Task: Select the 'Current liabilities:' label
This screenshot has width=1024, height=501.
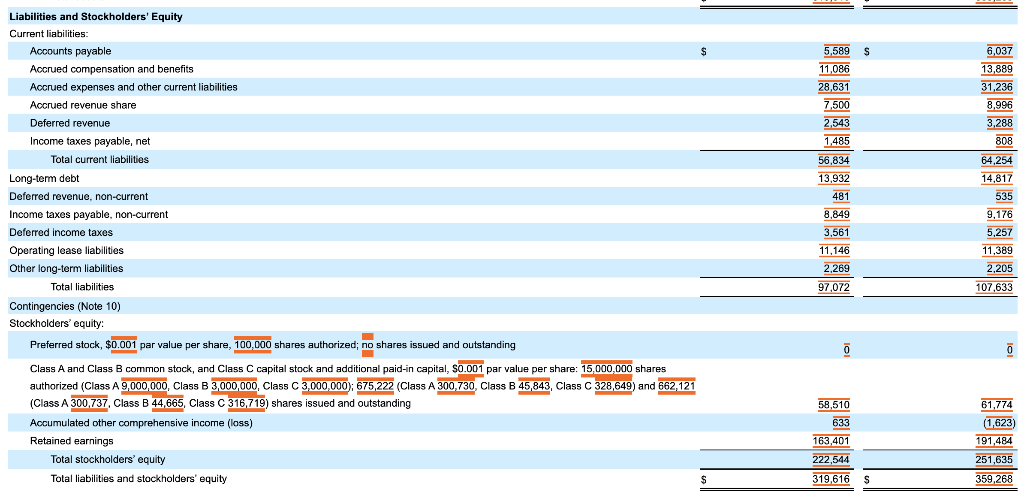Action: pos(49,33)
